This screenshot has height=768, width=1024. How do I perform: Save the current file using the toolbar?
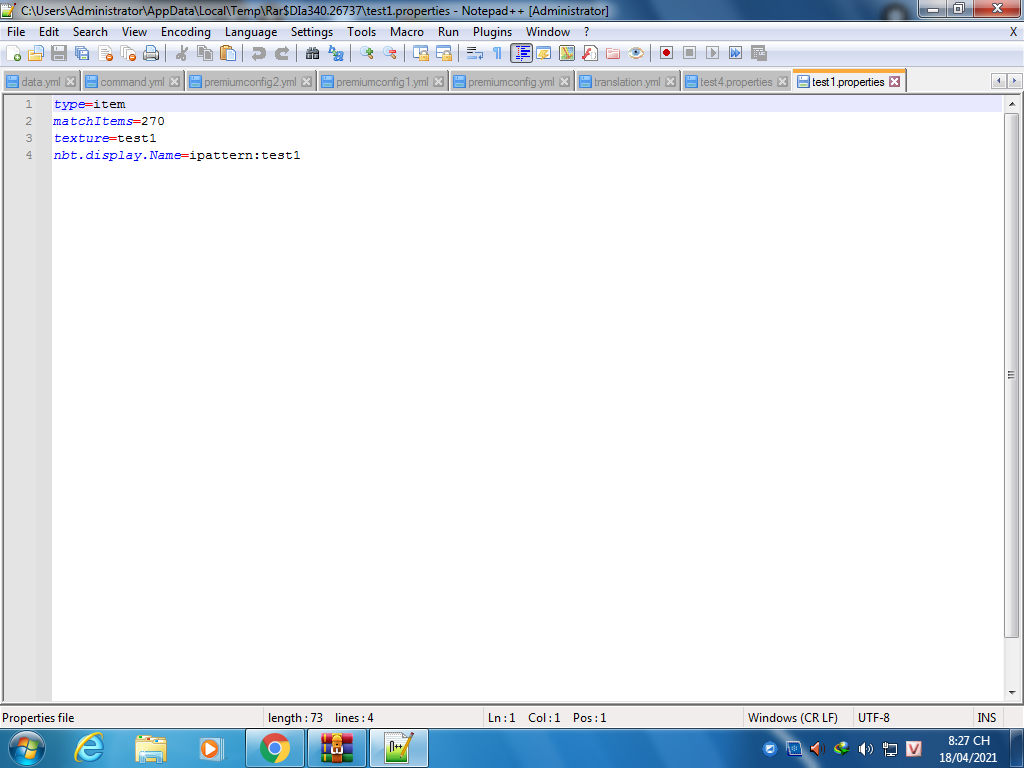(59, 54)
